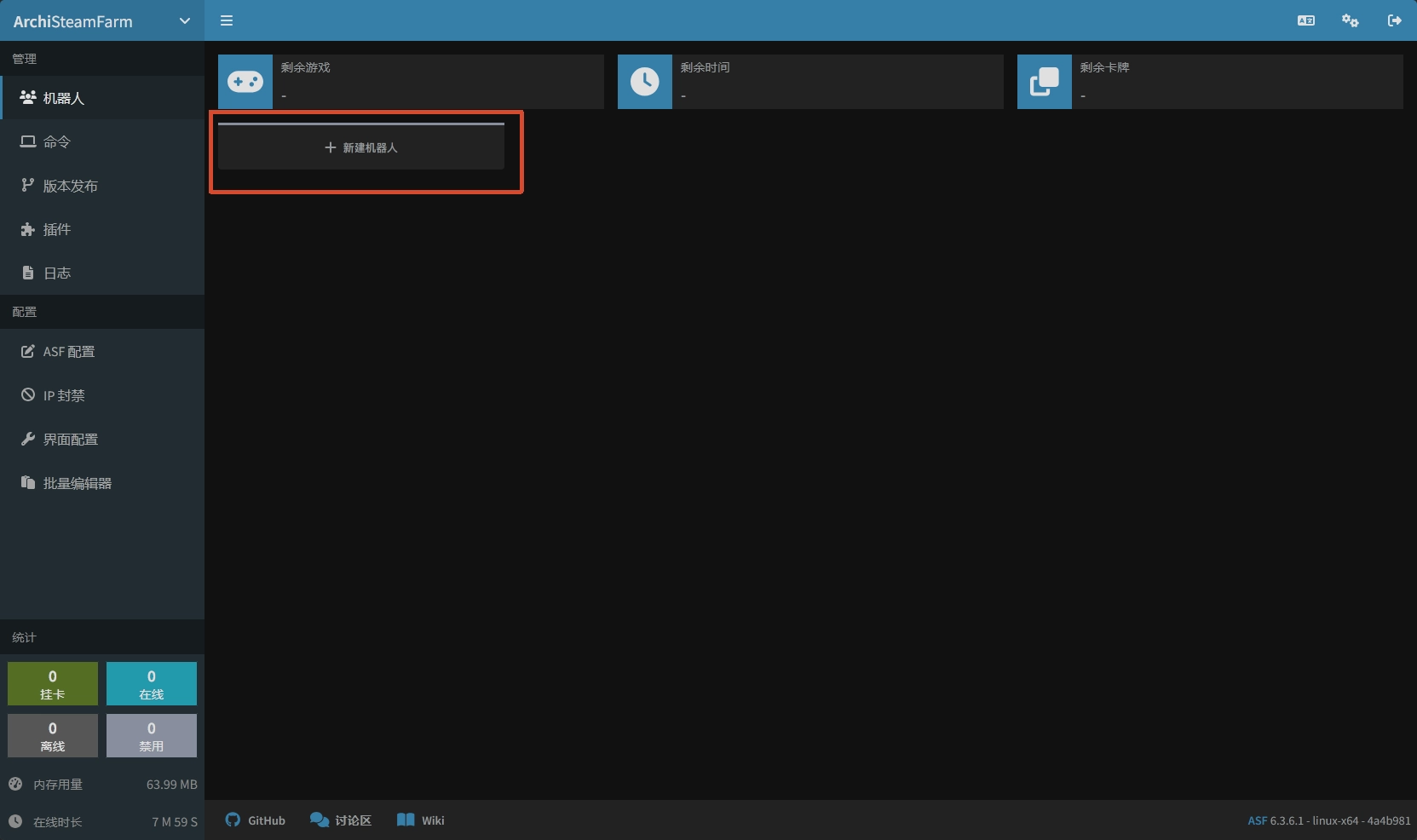This screenshot has width=1417, height=840.
Task: Click the 新建机器人 button
Action: click(361, 147)
